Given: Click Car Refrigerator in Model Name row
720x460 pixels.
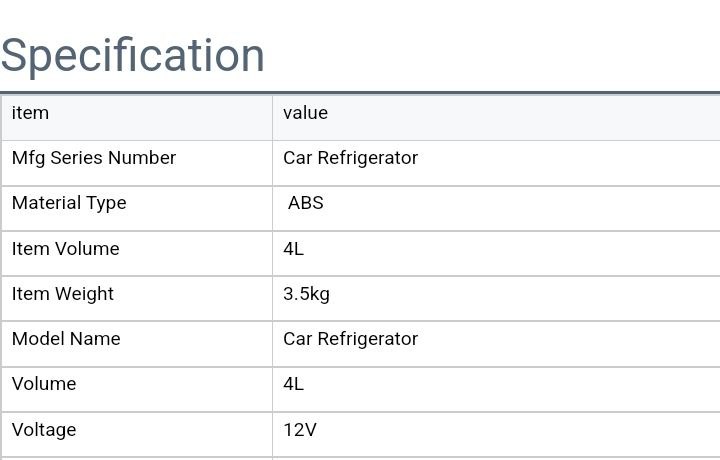Looking at the screenshot, I should (350, 339).
